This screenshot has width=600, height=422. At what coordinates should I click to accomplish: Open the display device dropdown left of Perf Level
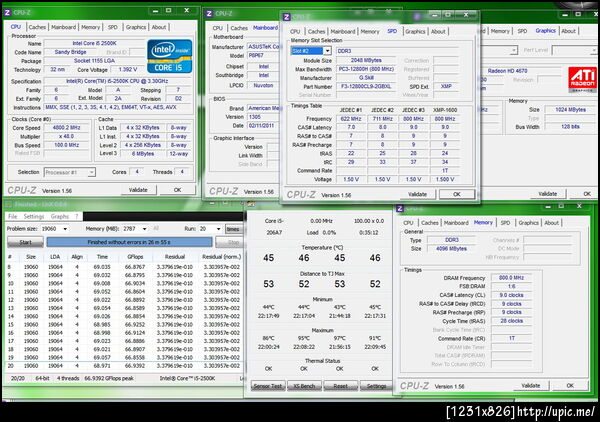[514, 50]
